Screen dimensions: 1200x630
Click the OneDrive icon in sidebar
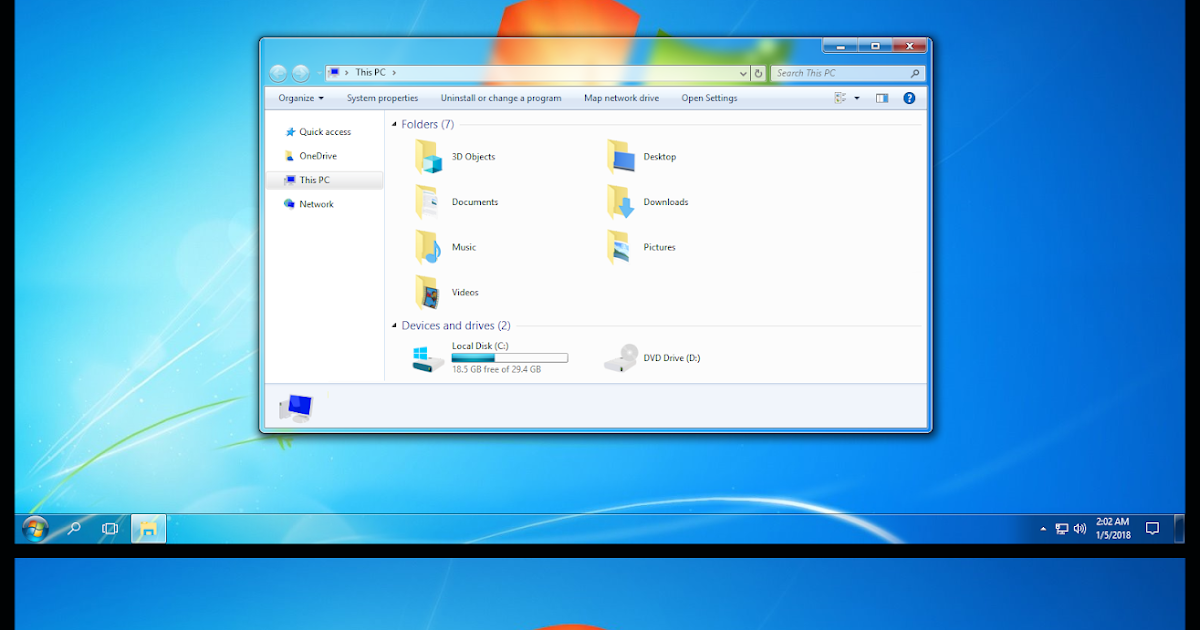[x=290, y=156]
